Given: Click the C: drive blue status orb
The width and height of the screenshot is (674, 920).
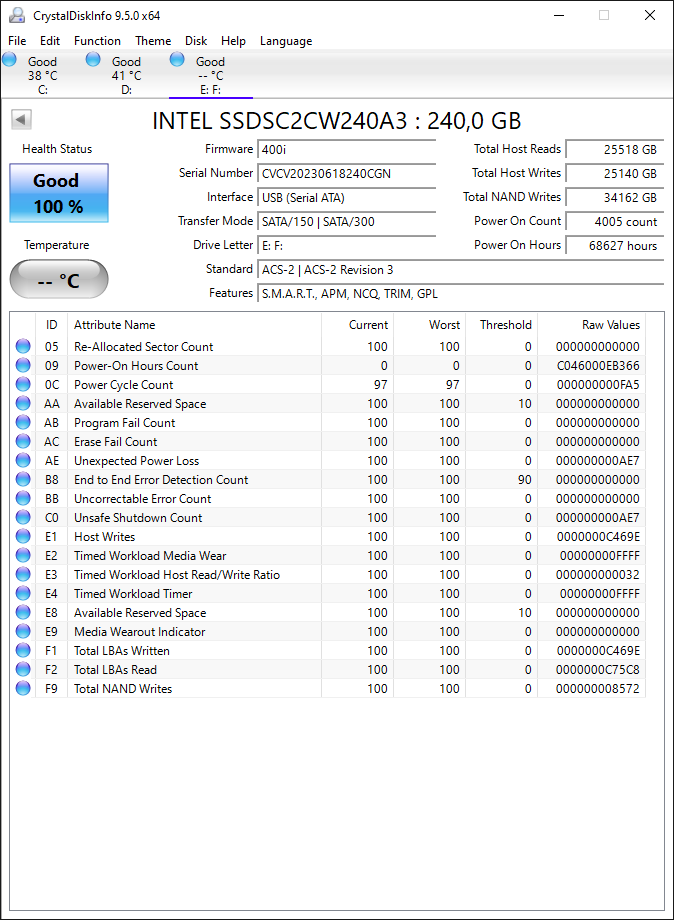Looking at the screenshot, I should (9, 59).
